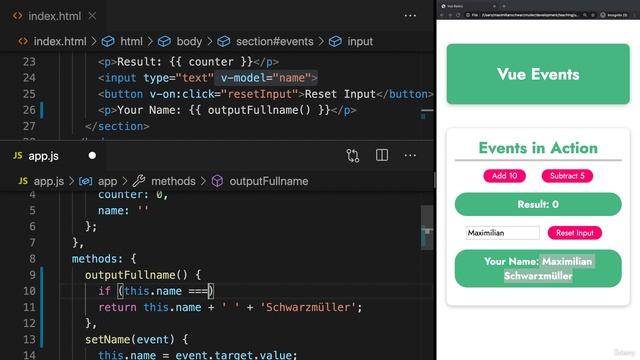Click event.target.value on line 14
640x360 pixels.
coord(233,355)
